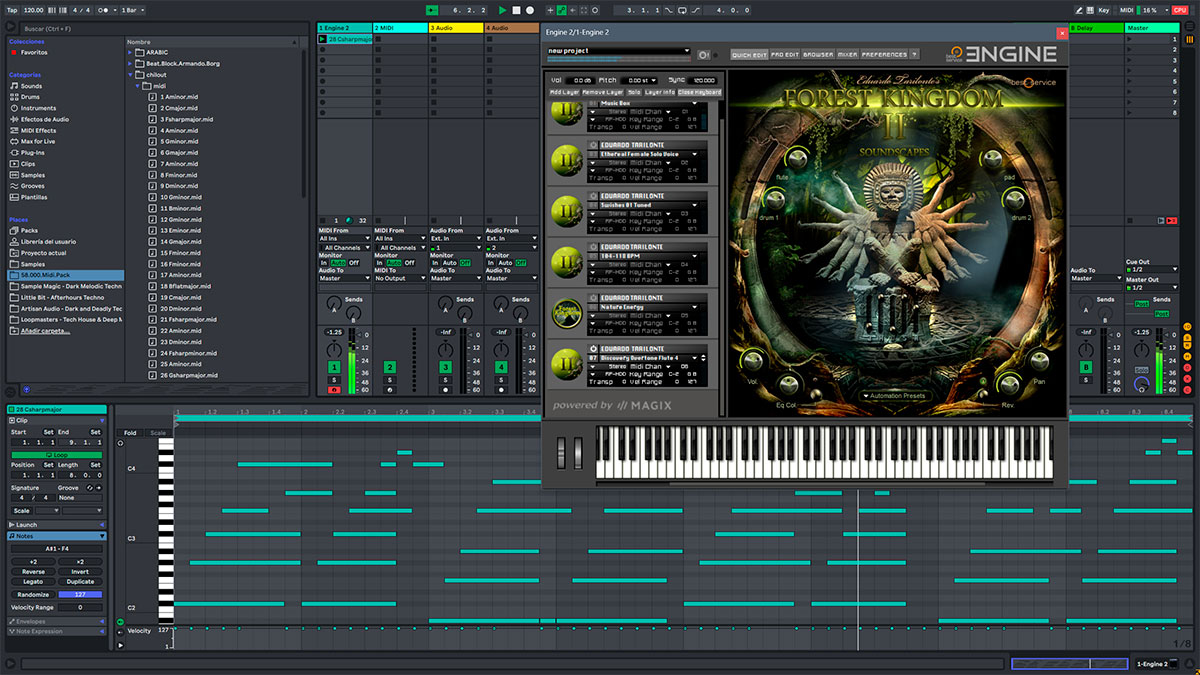Toggle the Fold button in the piano roll
The width and height of the screenshot is (1200, 675).
tap(130, 433)
